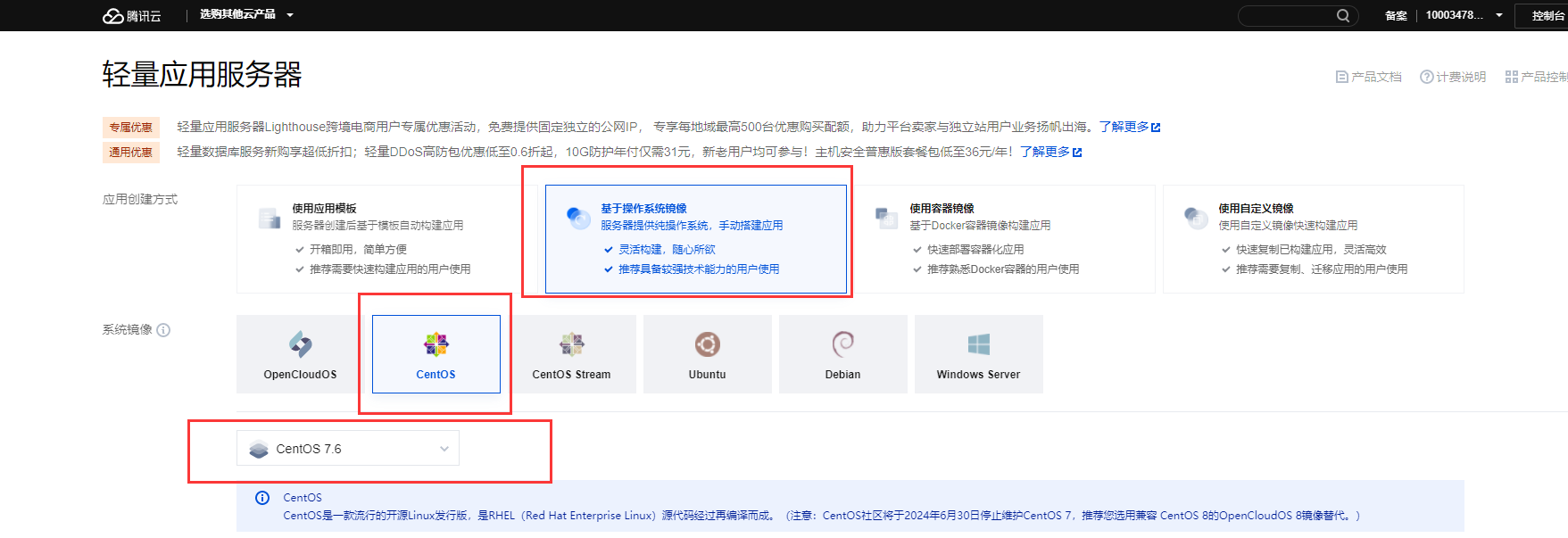Expand the account 10003478 menu
This screenshot has width=1568, height=538.
click(x=1464, y=15)
